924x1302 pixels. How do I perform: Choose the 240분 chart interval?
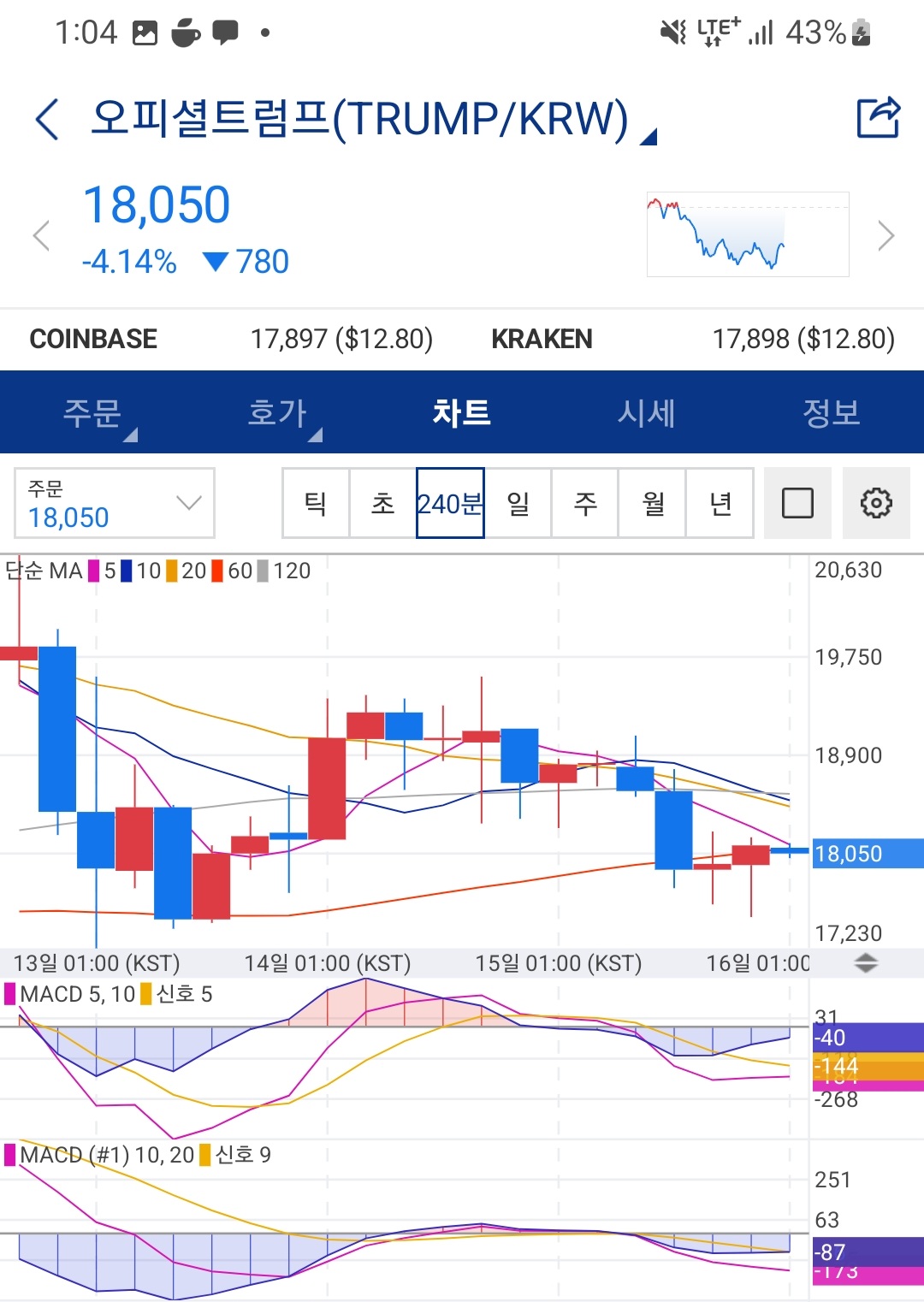pyautogui.click(x=450, y=503)
